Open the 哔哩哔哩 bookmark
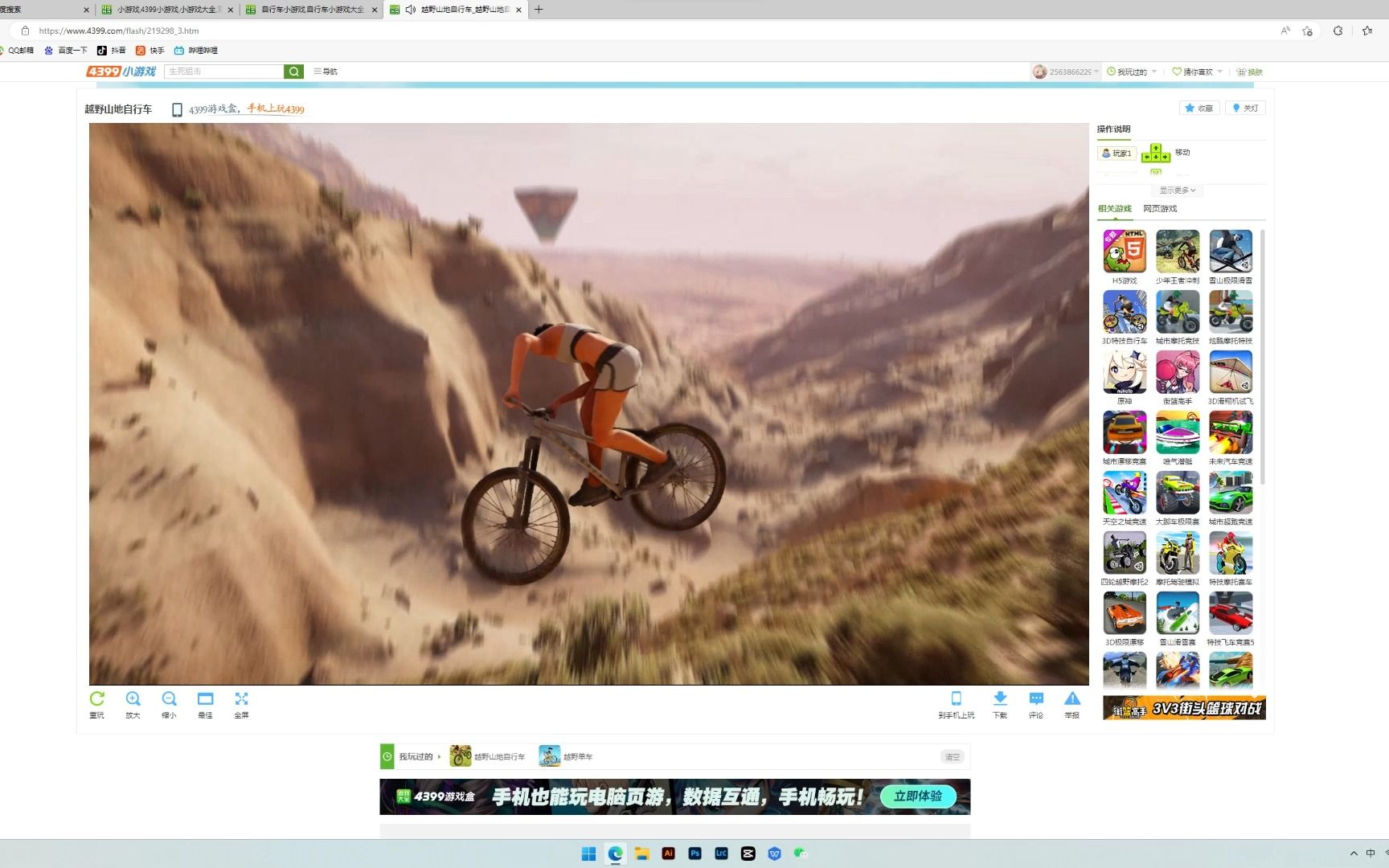The image size is (1389, 868). click(x=196, y=51)
